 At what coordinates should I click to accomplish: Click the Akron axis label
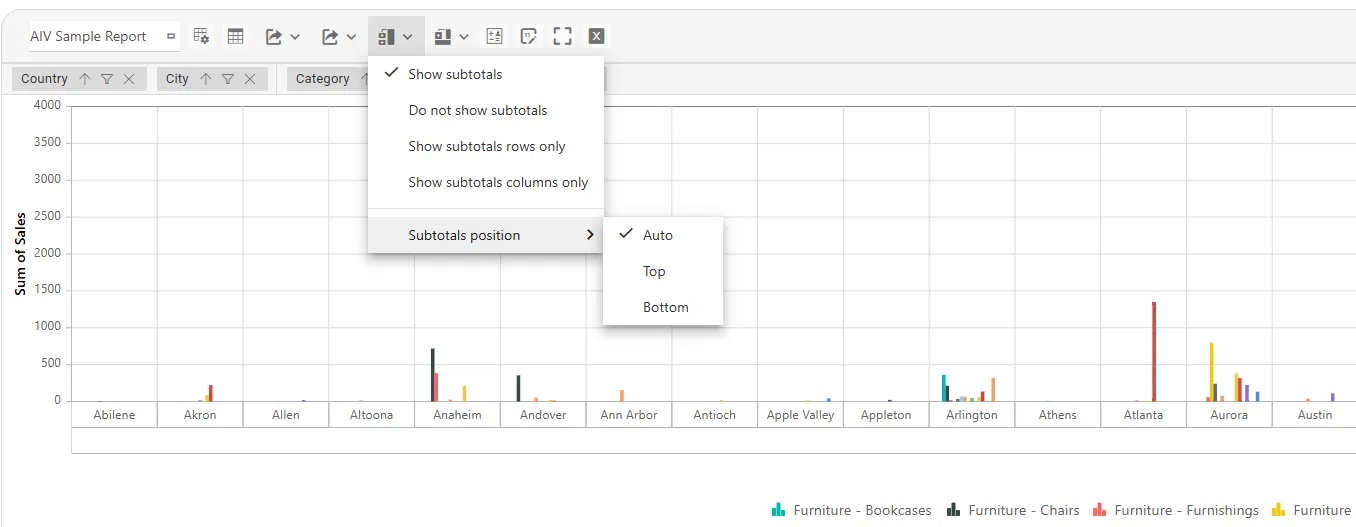click(x=200, y=415)
